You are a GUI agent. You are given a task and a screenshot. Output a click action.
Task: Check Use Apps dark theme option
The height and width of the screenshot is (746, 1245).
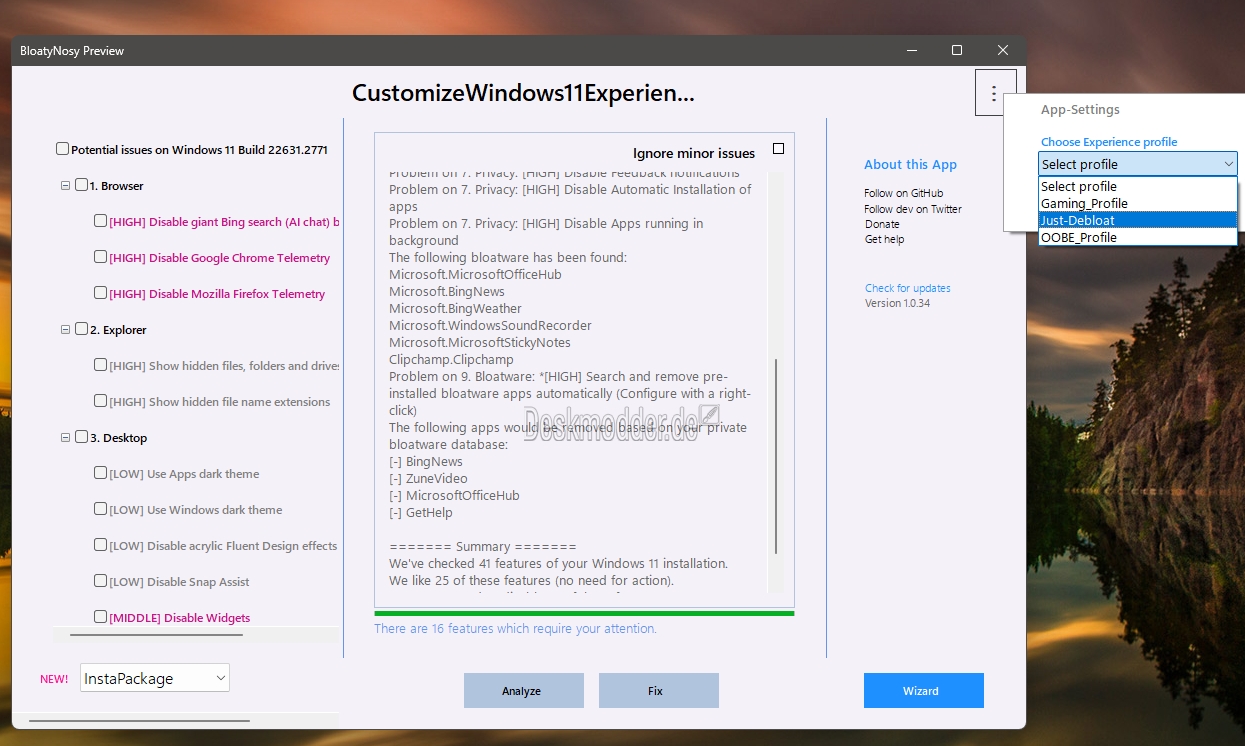click(x=100, y=473)
